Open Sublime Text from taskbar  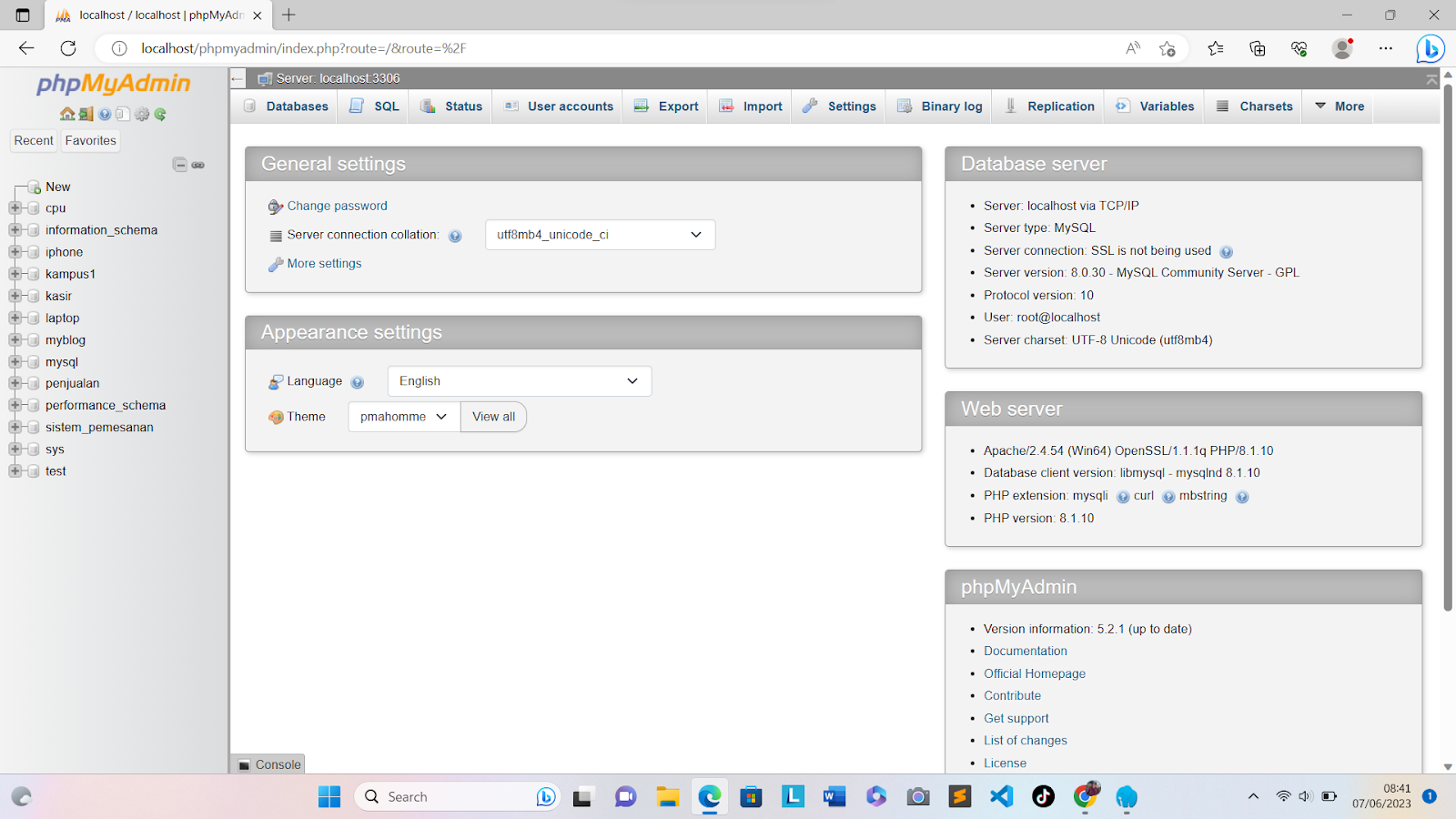(960, 796)
